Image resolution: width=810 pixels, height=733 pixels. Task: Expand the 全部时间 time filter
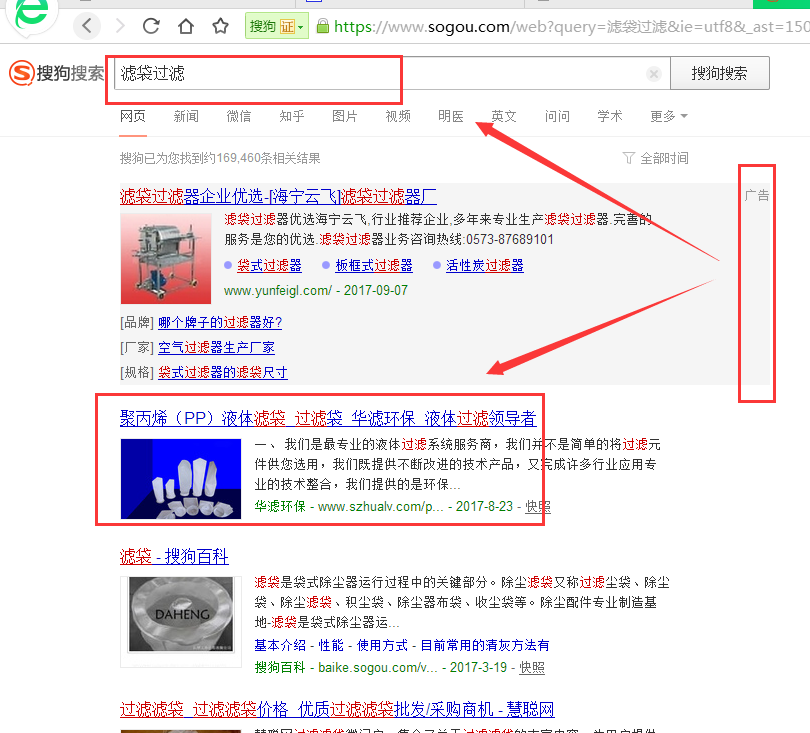(x=655, y=158)
